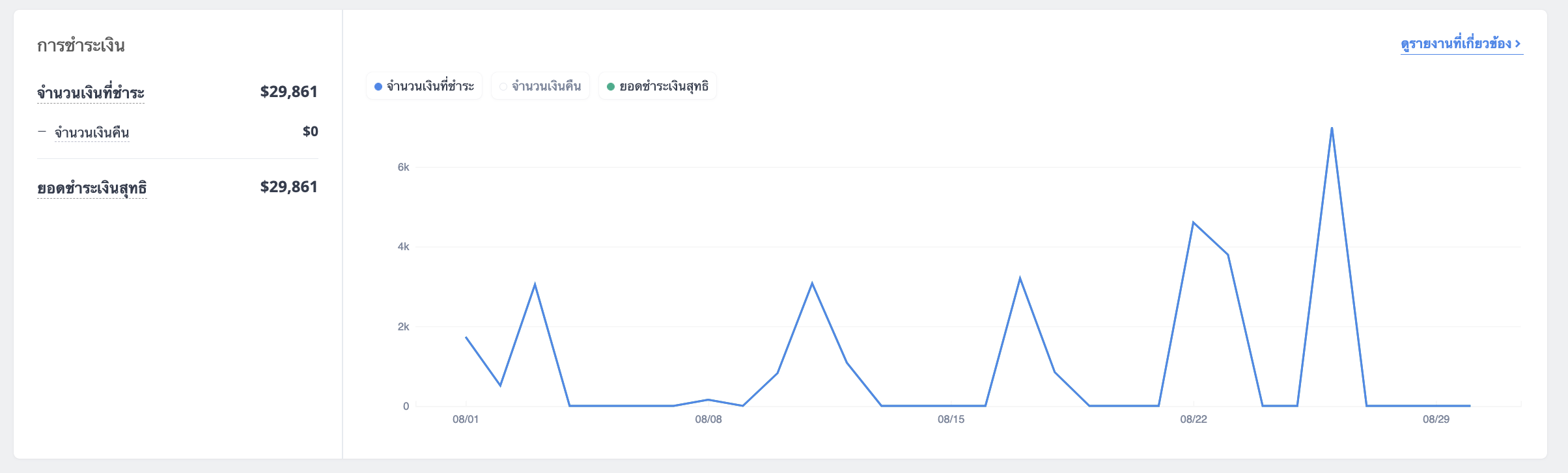1568x473 pixels.
Task: Enable the จำนวนเงินคืน chart legend
Action: (x=540, y=86)
